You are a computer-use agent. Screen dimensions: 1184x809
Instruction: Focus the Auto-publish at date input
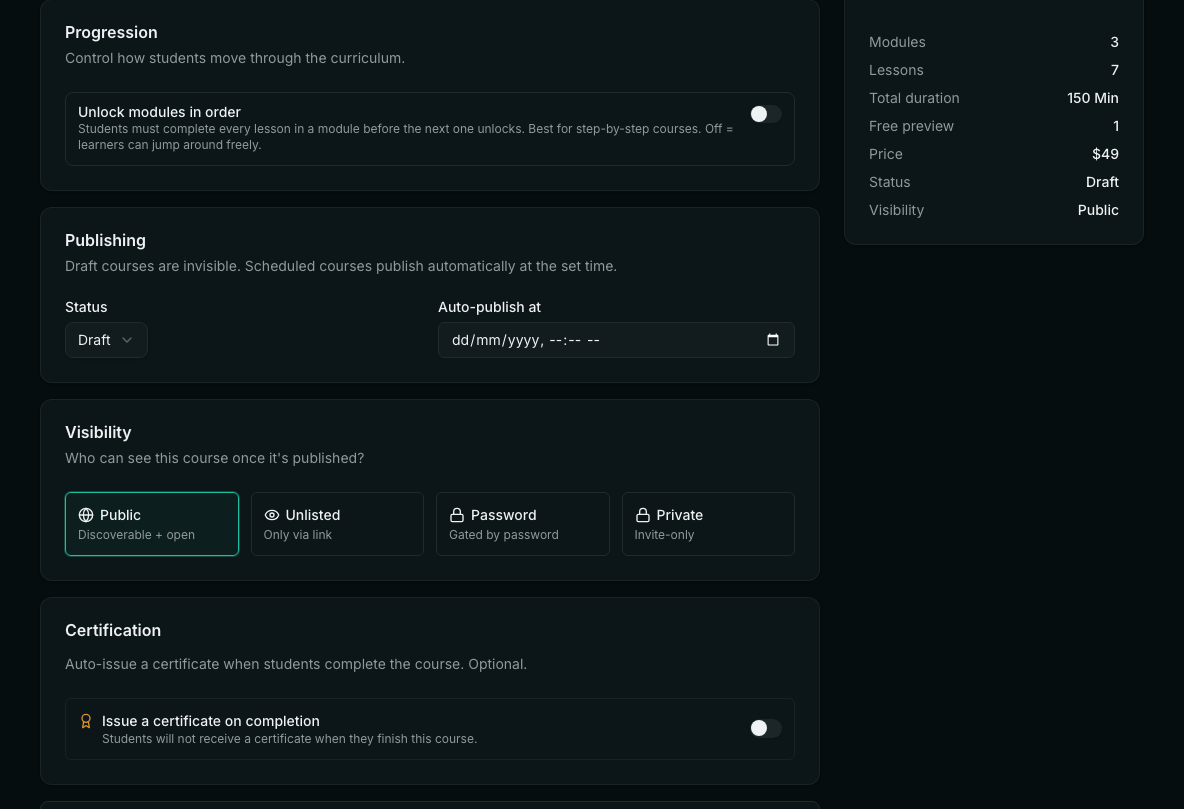(616, 340)
